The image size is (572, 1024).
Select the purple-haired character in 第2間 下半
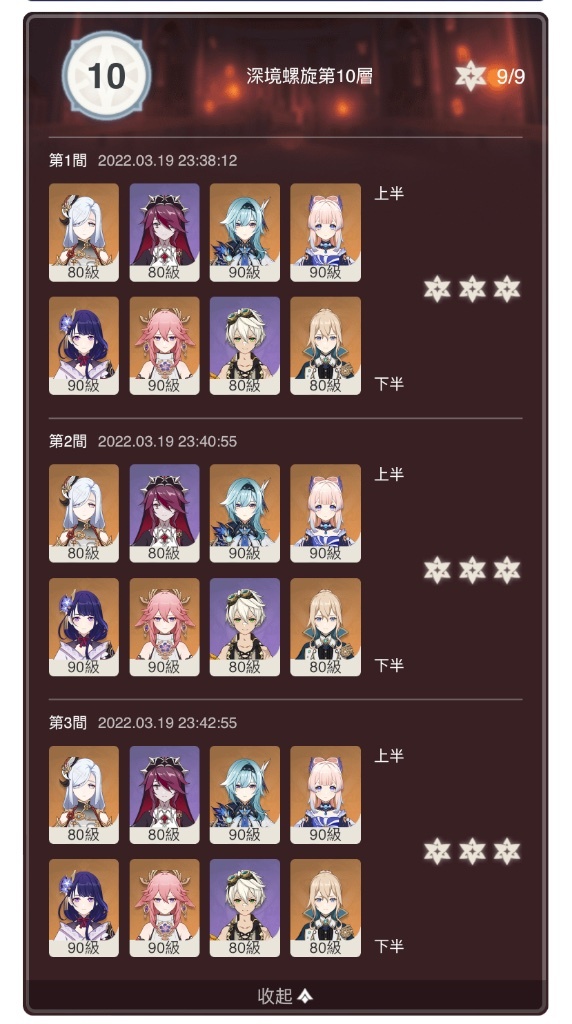[84, 627]
